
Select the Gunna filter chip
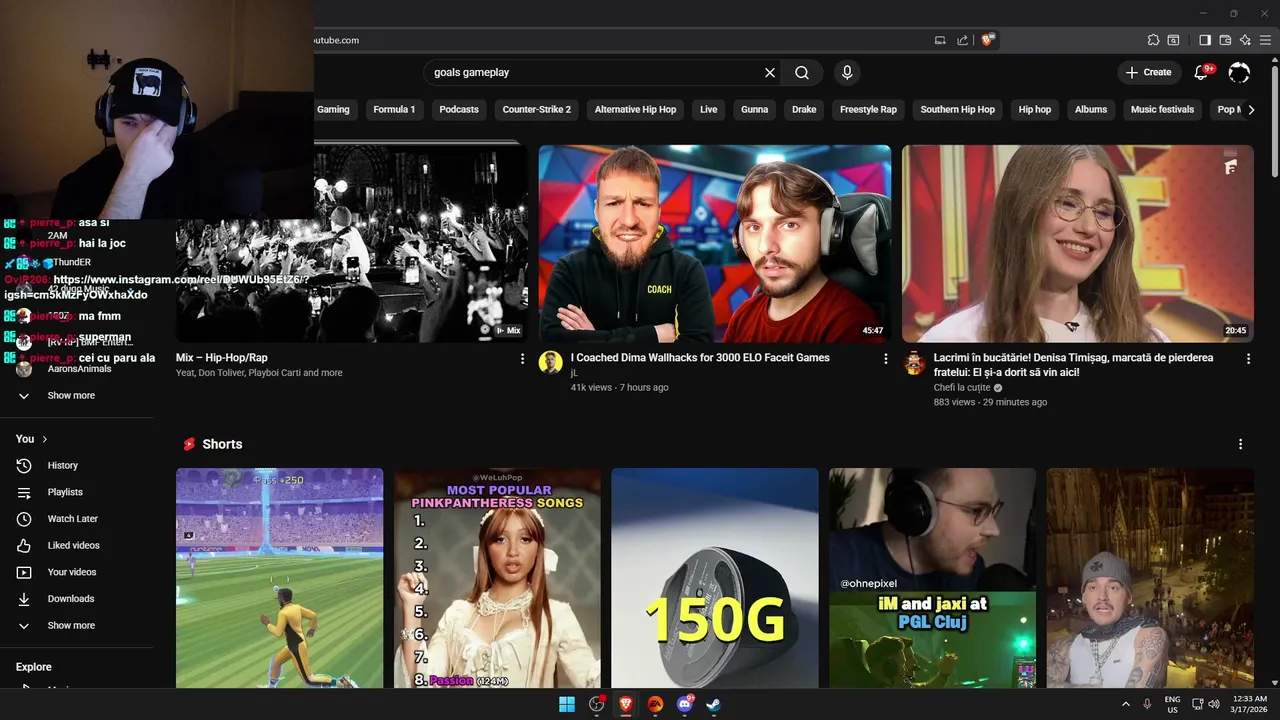pyautogui.click(x=755, y=109)
